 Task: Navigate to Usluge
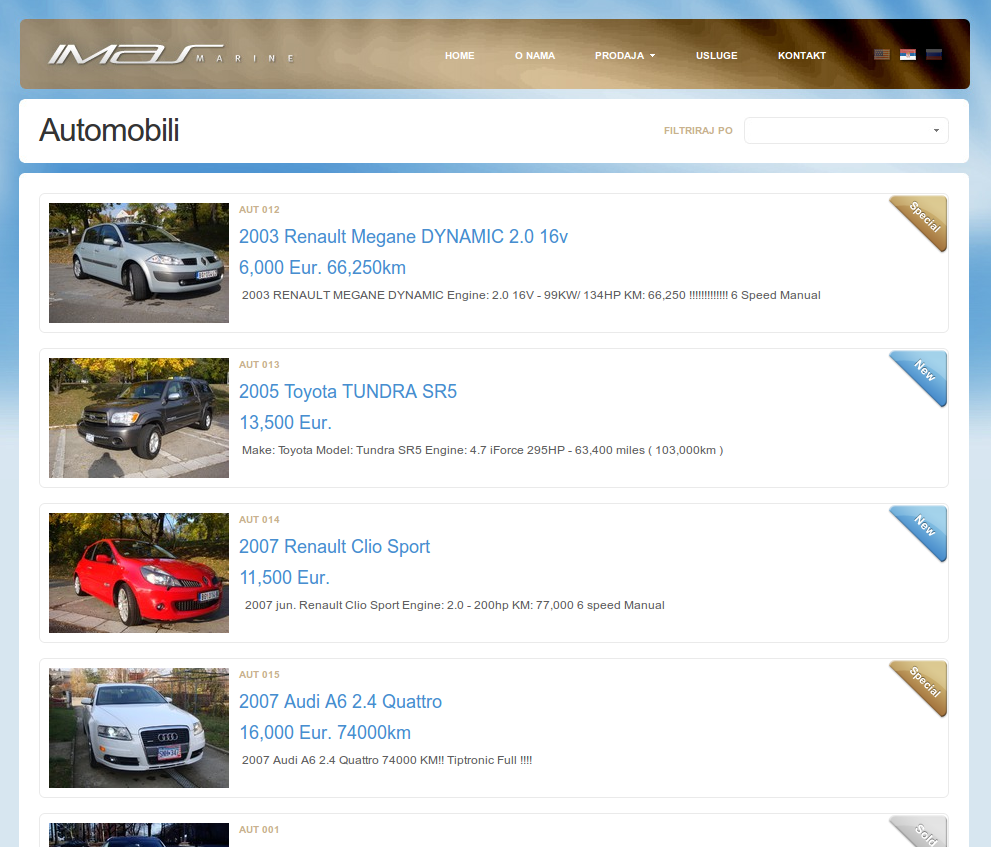[x=717, y=56]
